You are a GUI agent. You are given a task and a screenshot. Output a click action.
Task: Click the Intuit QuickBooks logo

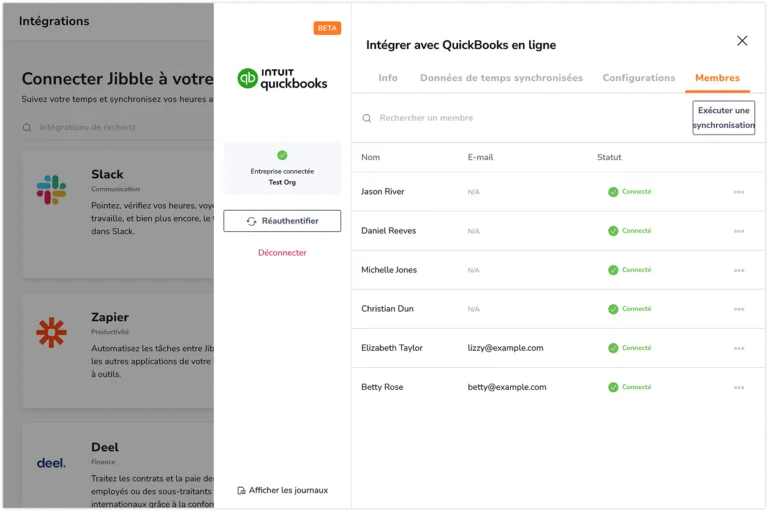click(x=282, y=79)
